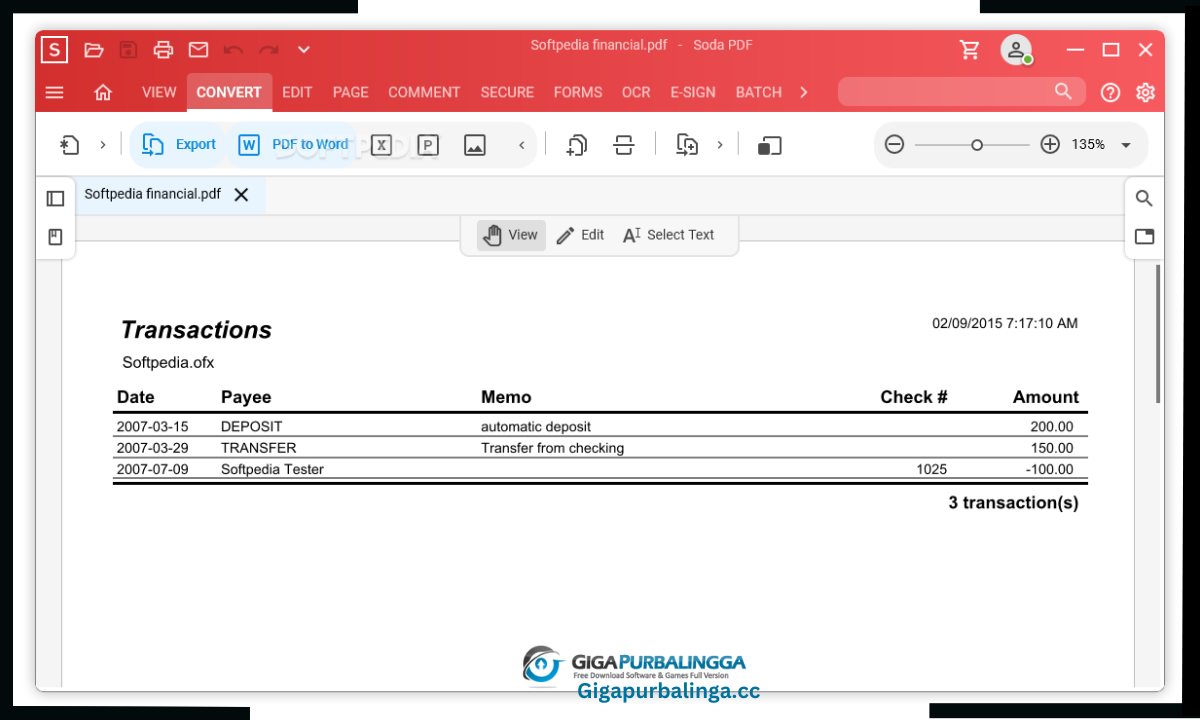The height and width of the screenshot is (720, 1200).
Task: Expand options next to insert icon
Action: (x=719, y=145)
